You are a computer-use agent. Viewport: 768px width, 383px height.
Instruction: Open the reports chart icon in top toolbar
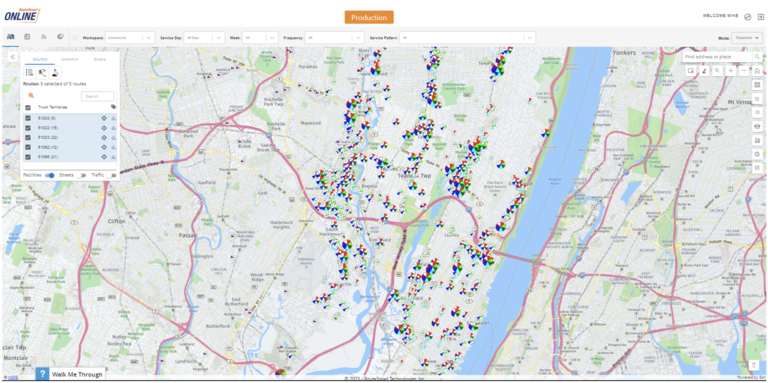[60, 37]
